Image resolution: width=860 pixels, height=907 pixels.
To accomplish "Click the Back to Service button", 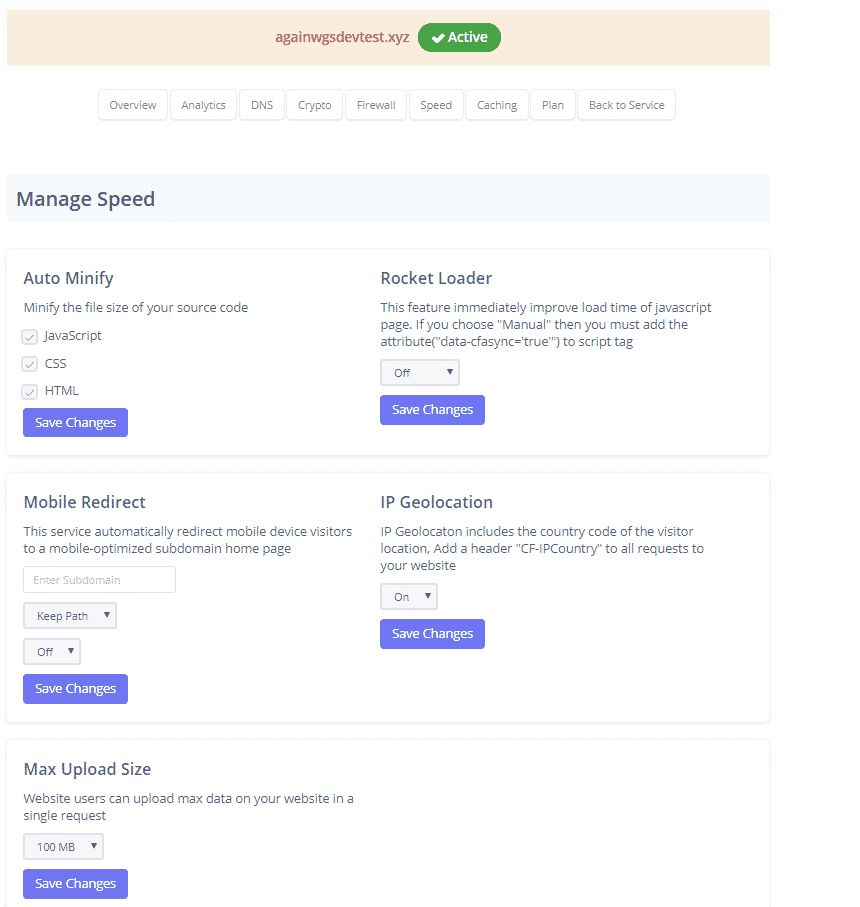I will click(x=627, y=105).
